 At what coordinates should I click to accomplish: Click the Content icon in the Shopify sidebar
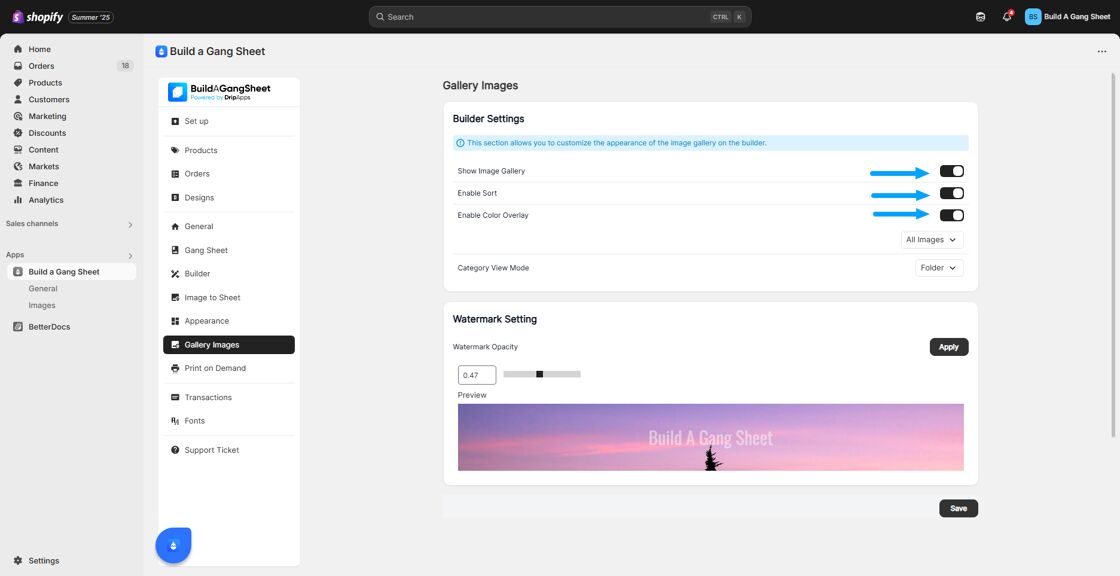[18, 149]
